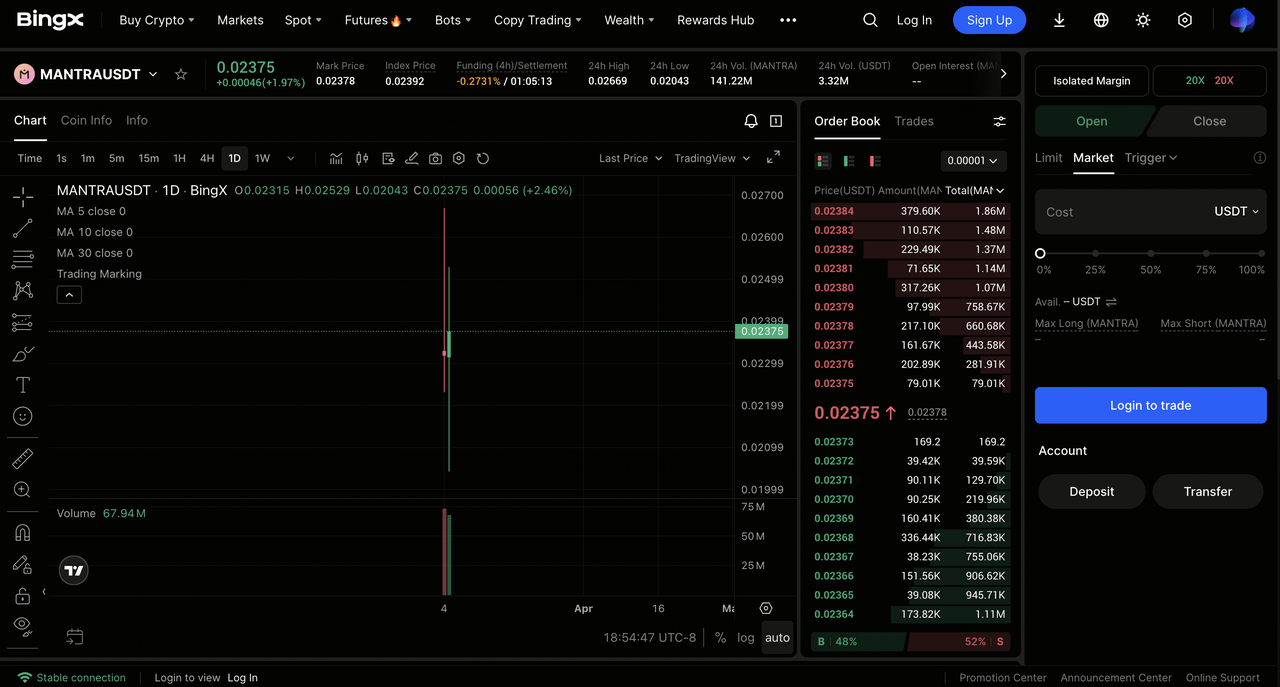Open the Fibonacci retracement tool

click(x=23, y=260)
